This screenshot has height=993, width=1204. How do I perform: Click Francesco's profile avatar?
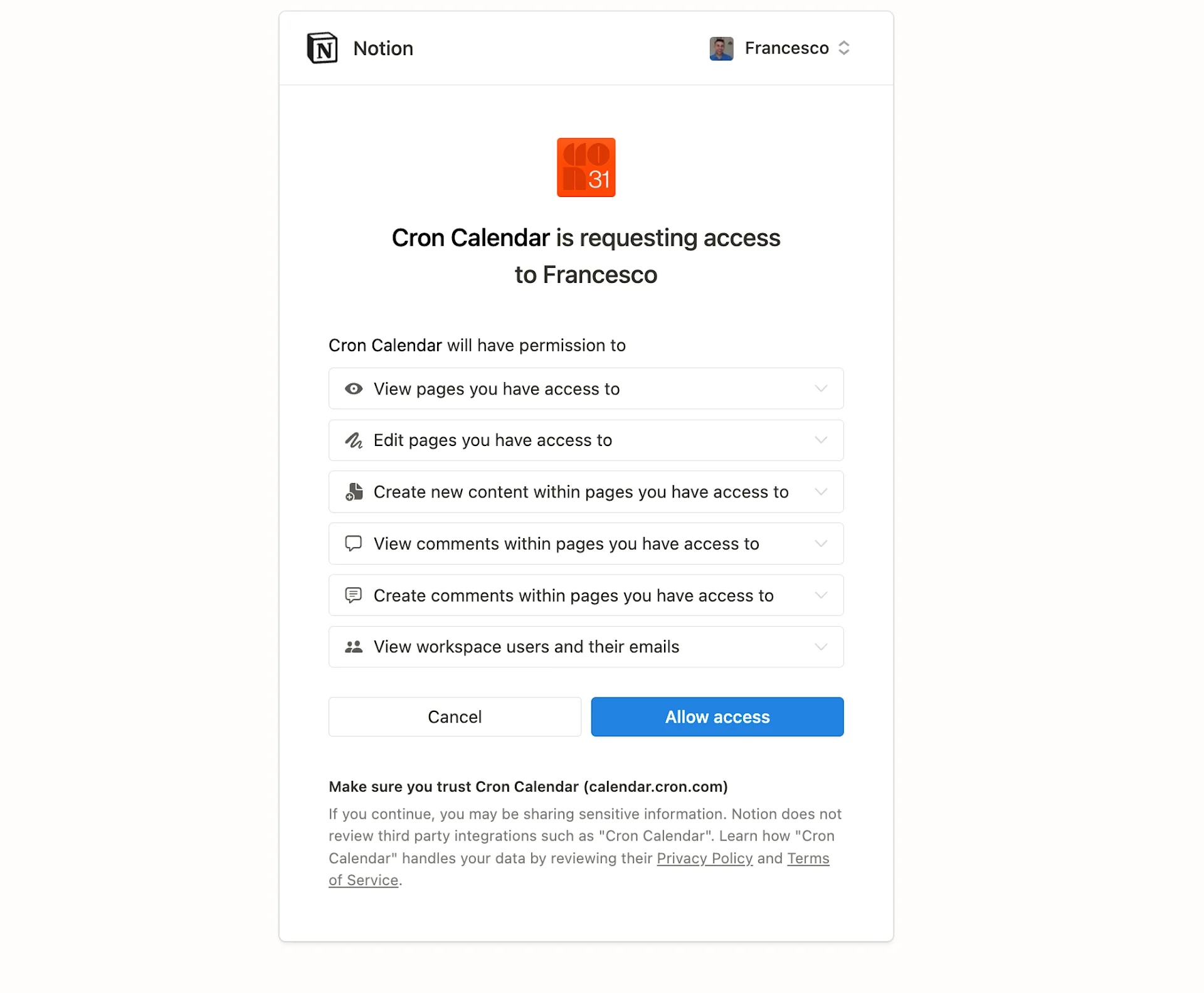click(x=722, y=48)
